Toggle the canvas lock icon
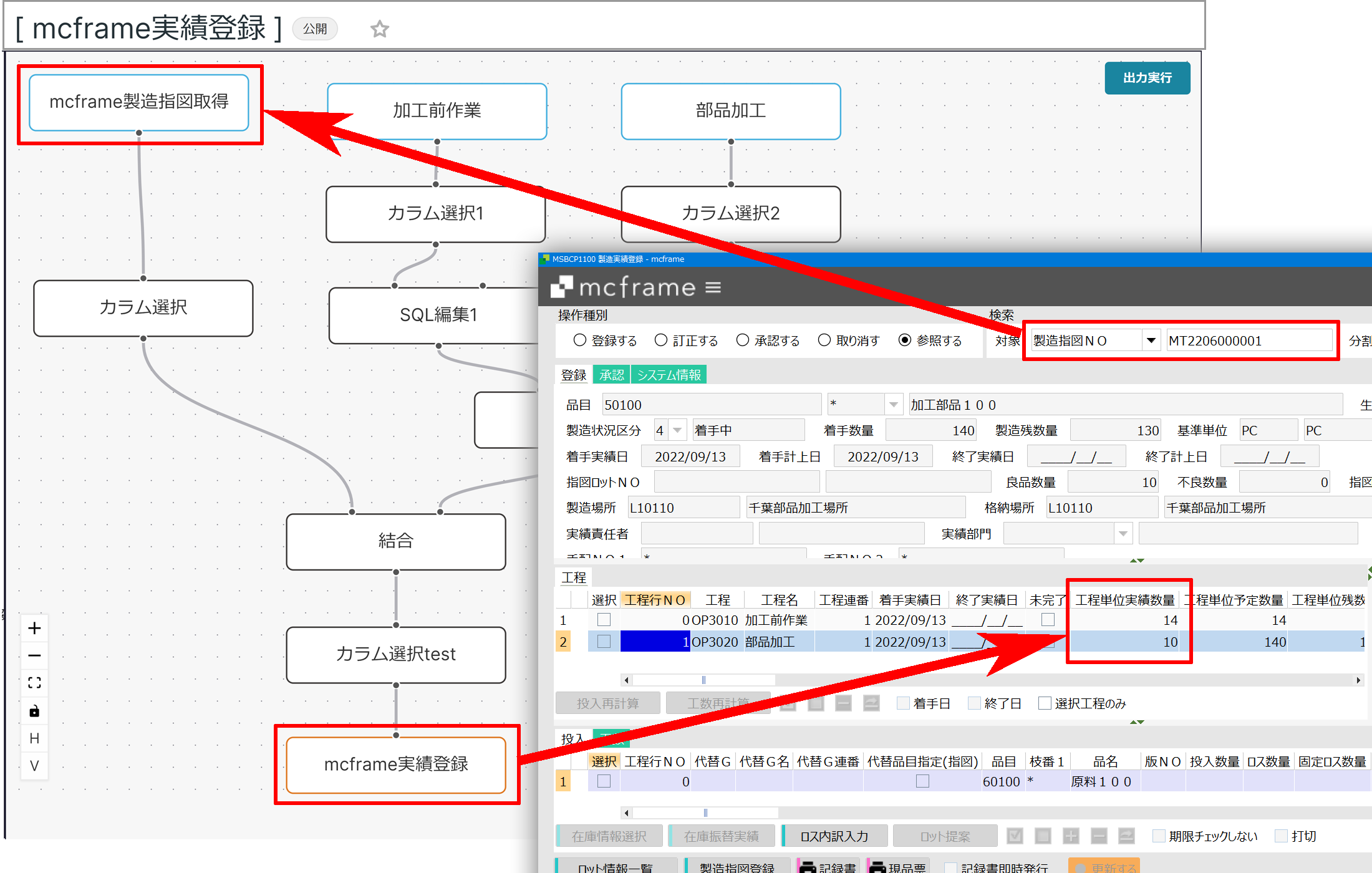The height and width of the screenshot is (873, 1372). tap(35, 711)
